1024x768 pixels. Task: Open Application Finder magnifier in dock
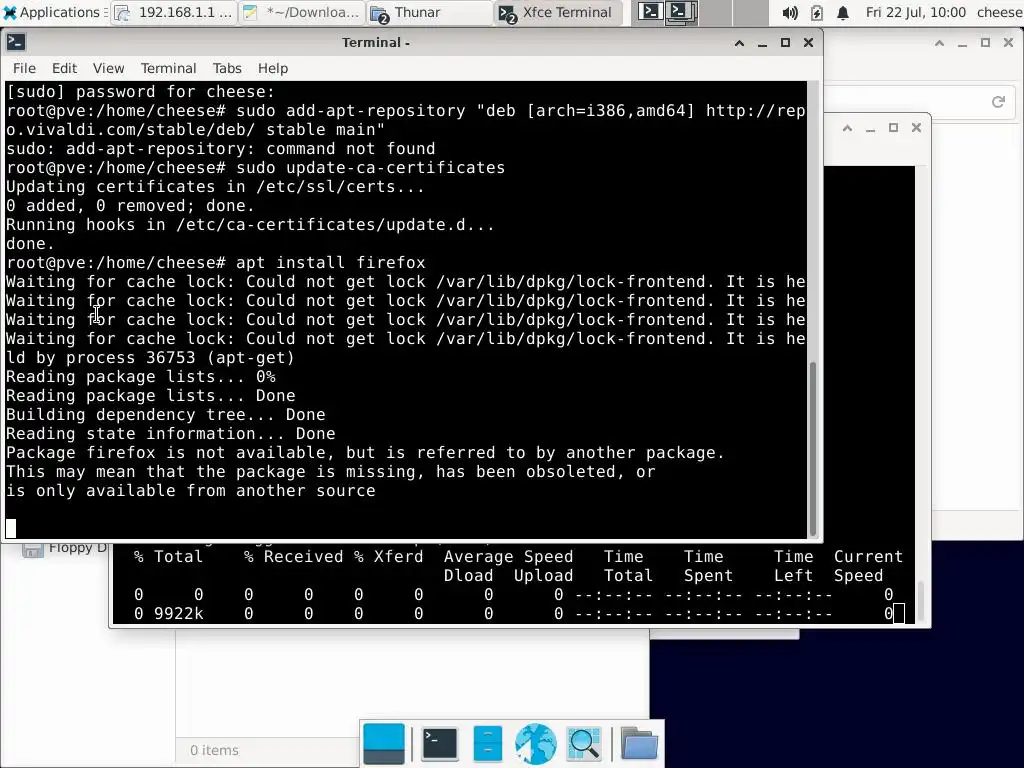584,743
